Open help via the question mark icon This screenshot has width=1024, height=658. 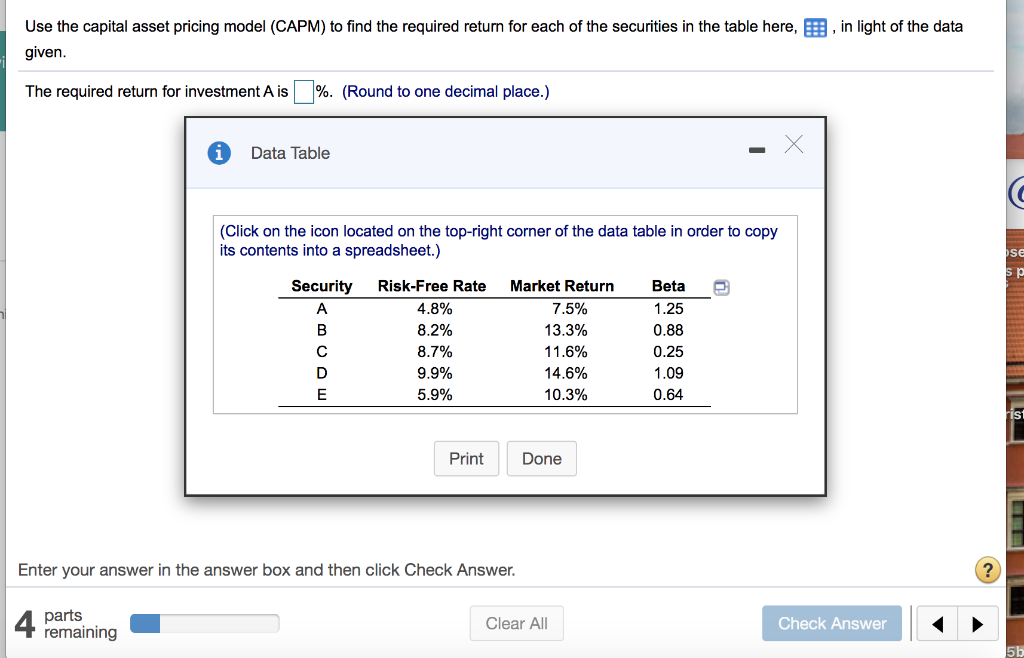pos(988,570)
